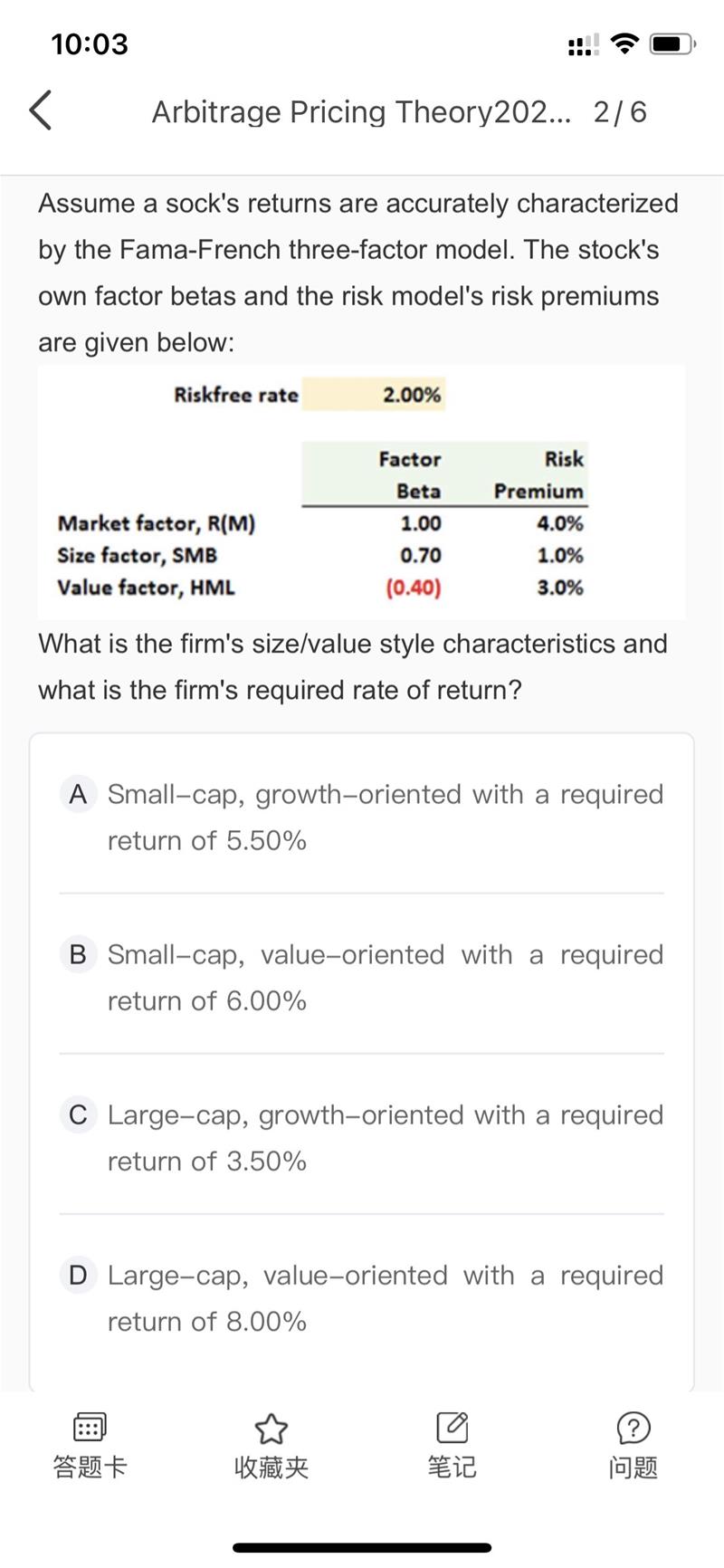The width and height of the screenshot is (724, 1568).
Task: Tap the factor beta table image
Action: point(361,493)
